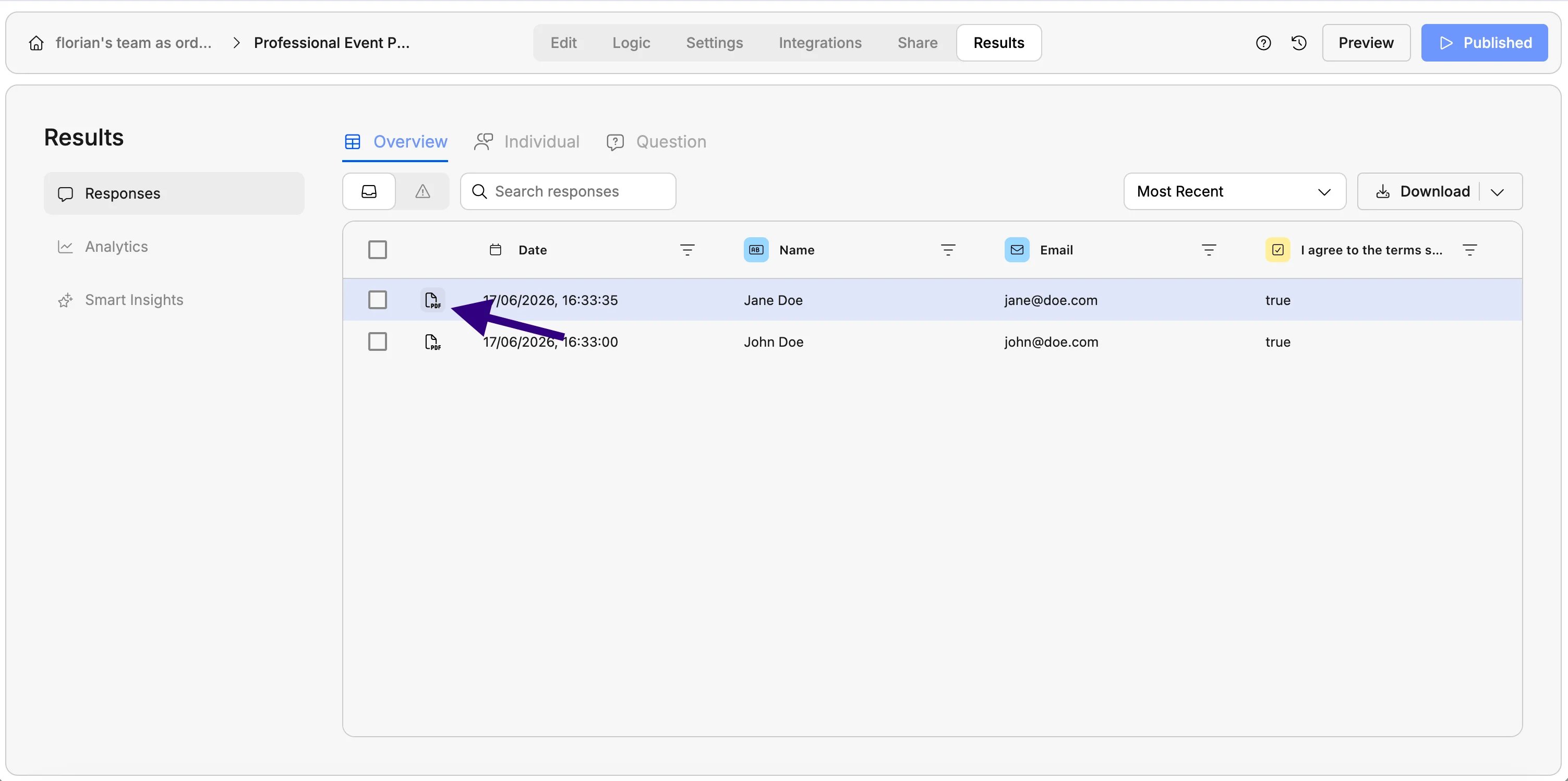The image size is (1568, 781).
Task: Check the Jane Doe row checkbox
Action: [377, 300]
